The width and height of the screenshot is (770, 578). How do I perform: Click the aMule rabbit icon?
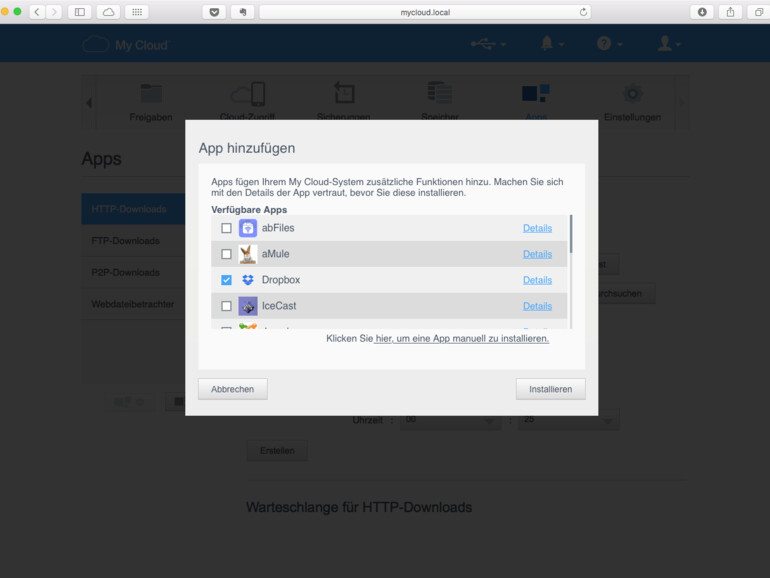[248, 254]
